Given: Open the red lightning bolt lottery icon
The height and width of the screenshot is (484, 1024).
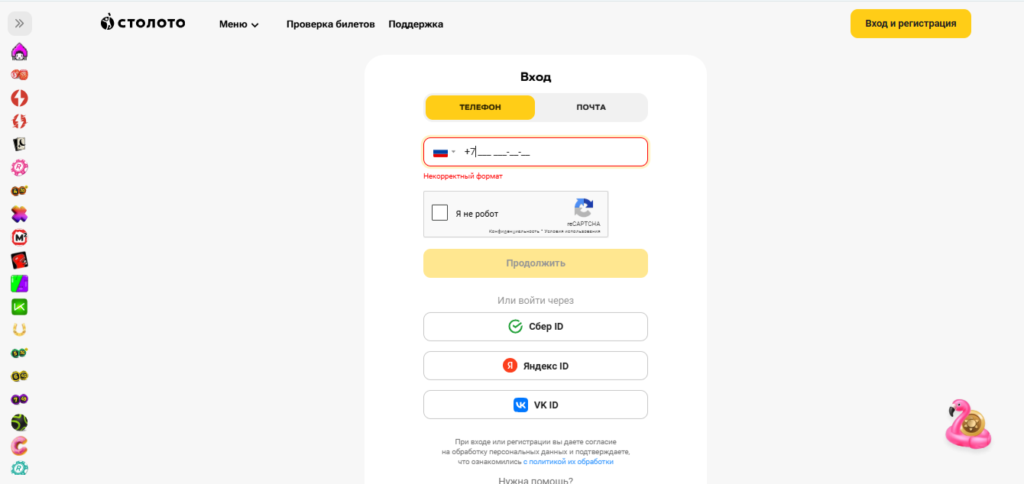Looking at the screenshot, I should click(20, 98).
